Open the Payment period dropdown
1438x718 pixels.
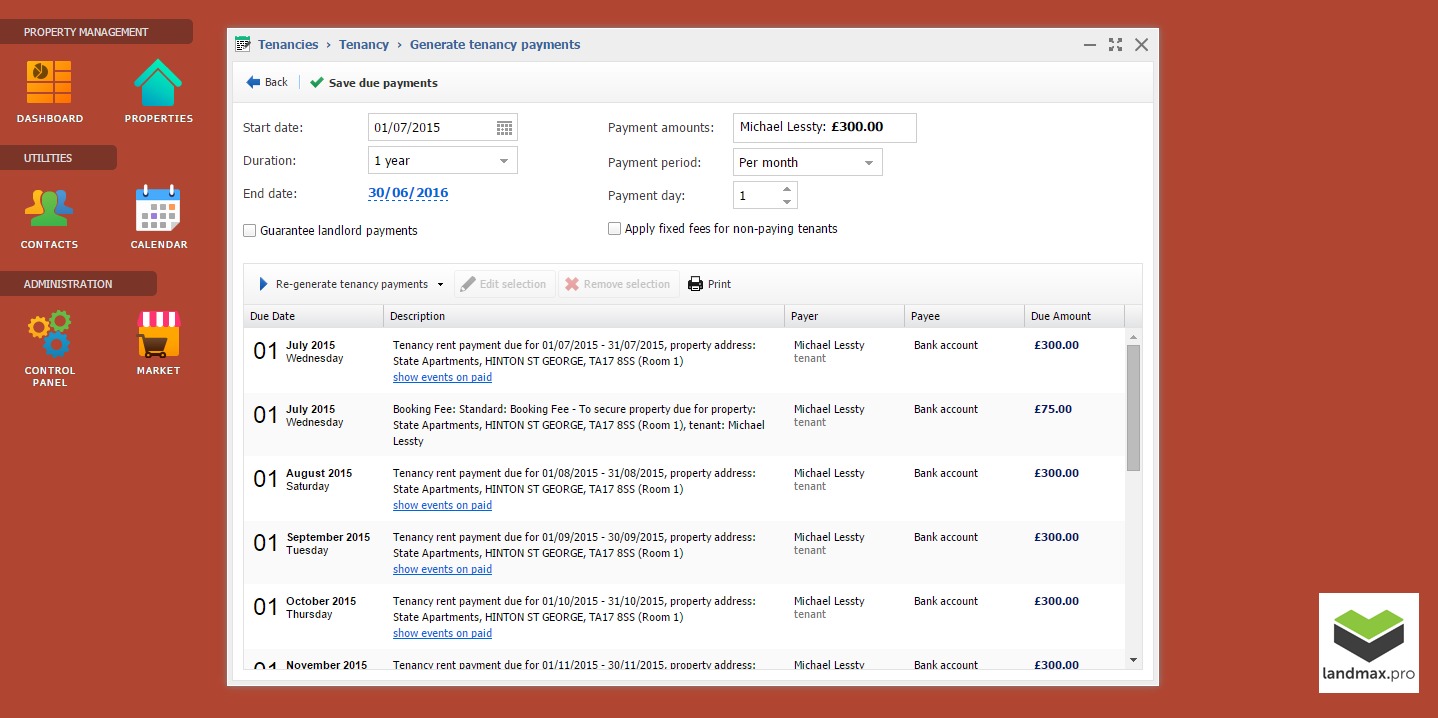[x=868, y=163]
